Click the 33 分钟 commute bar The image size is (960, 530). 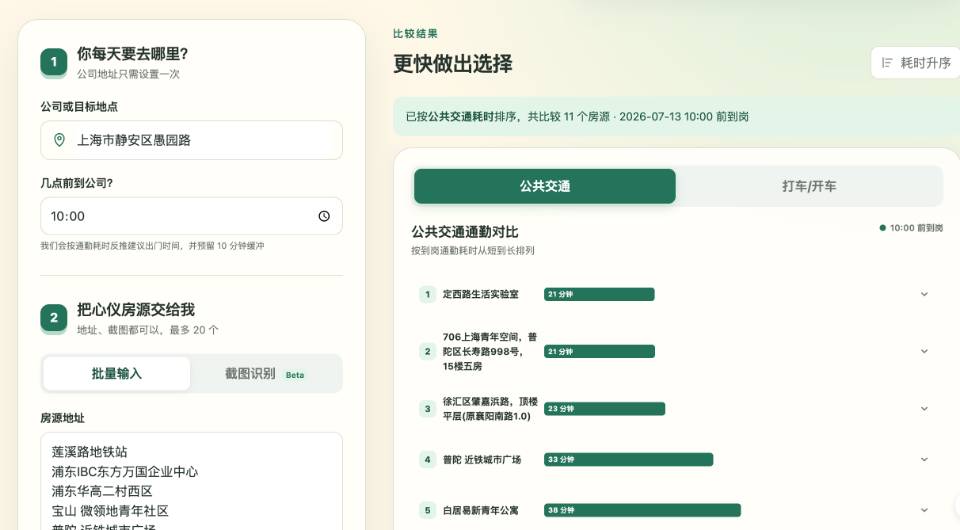pos(629,460)
